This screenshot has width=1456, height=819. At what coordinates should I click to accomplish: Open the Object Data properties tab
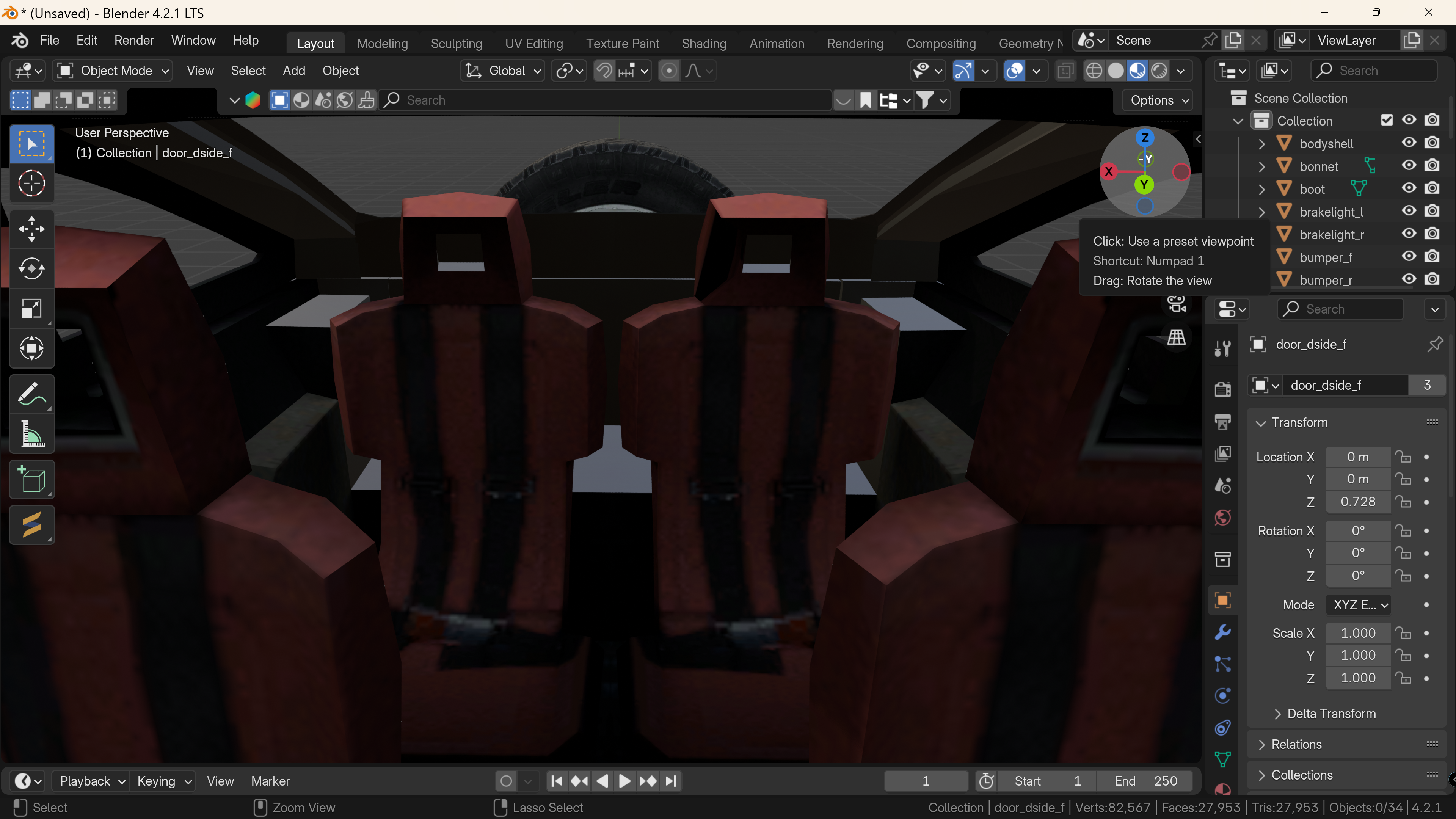click(1222, 759)
